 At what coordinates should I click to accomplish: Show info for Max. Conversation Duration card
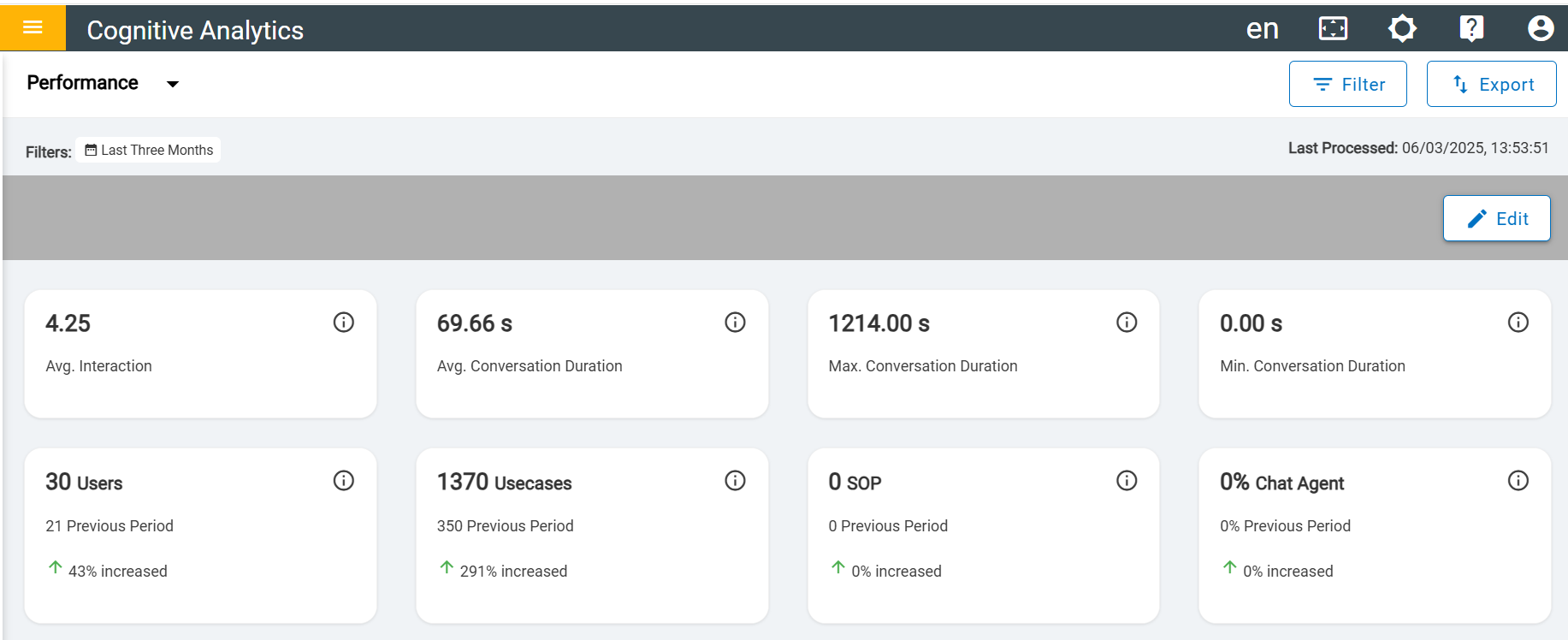[x=1127, y=323]
